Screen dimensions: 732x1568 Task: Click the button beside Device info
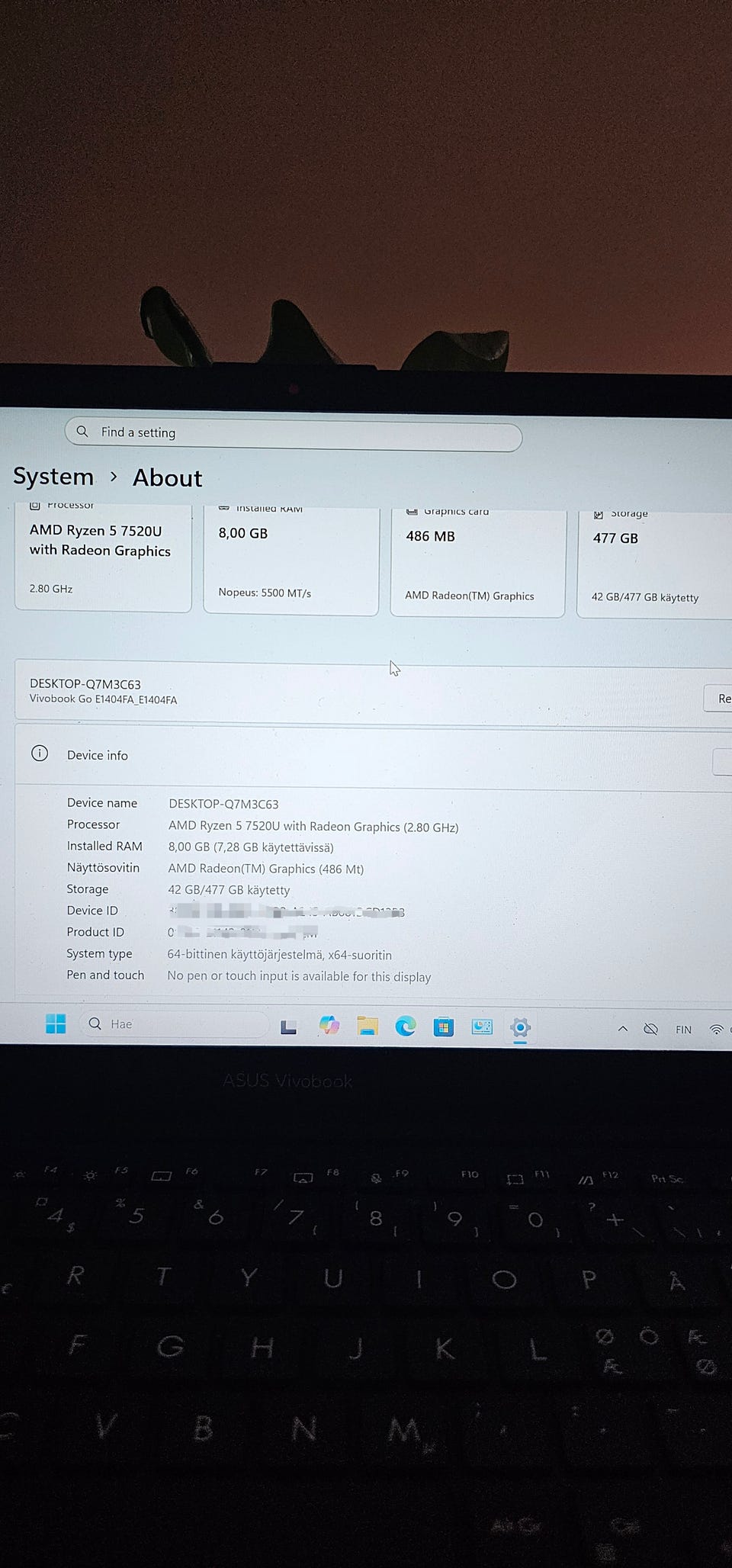pyautogui.click(x=722, y=762)
